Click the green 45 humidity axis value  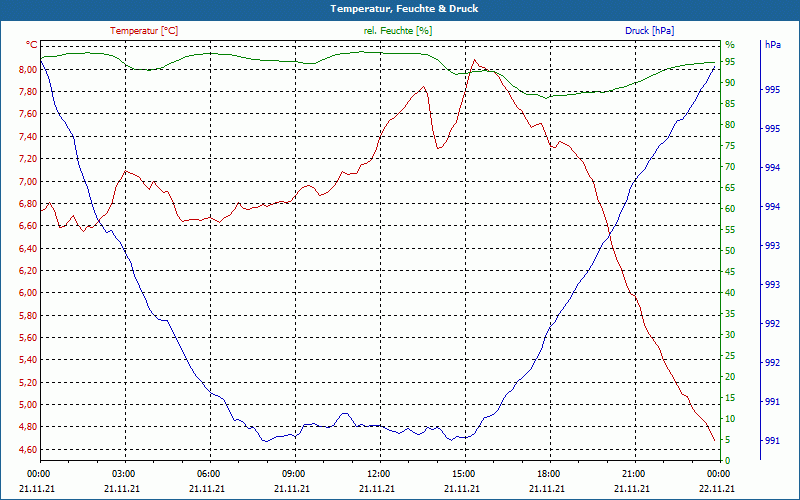[730, 272]
